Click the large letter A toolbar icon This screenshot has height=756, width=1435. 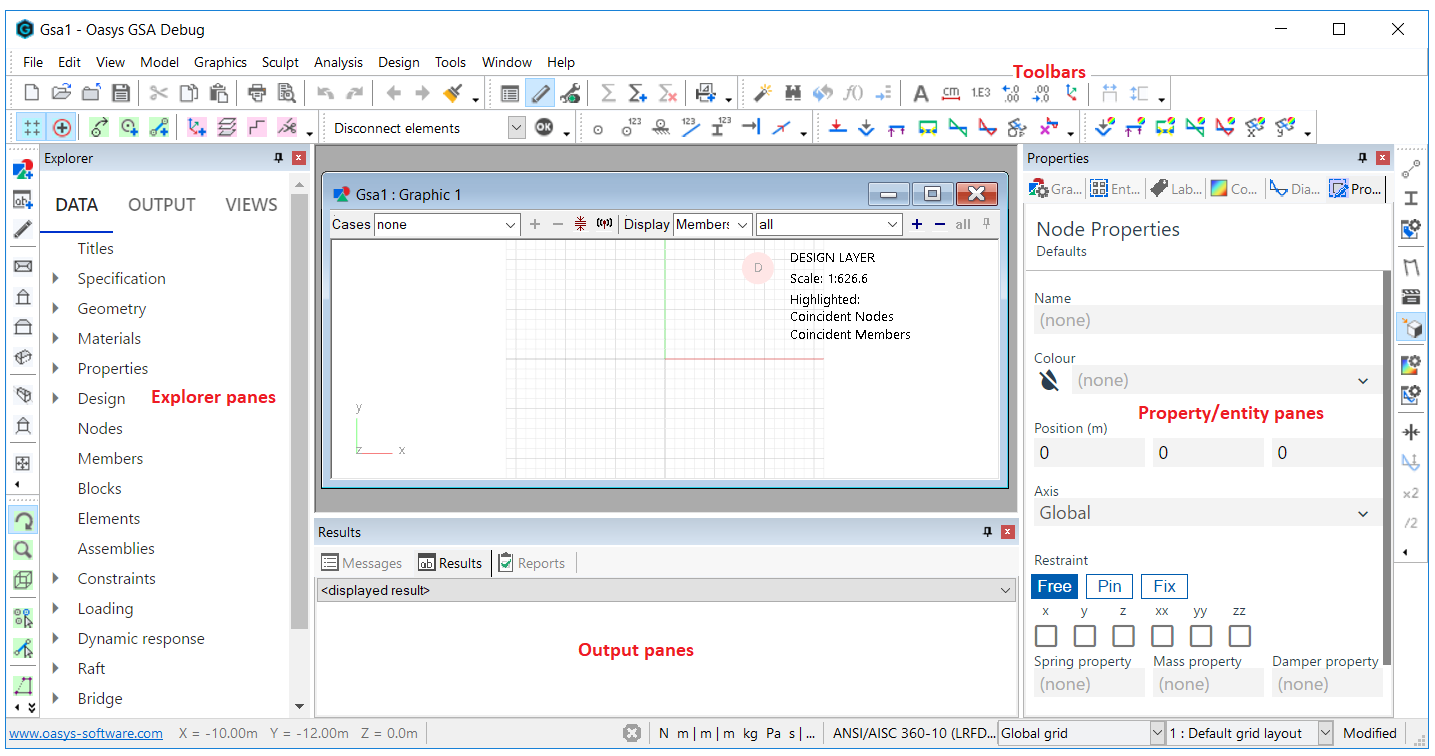coord(921,93)
